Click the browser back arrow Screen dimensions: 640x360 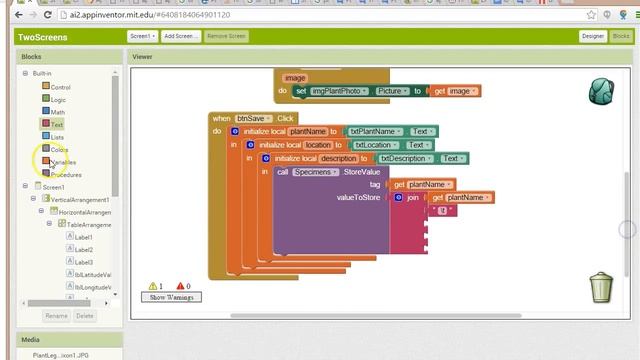pos(18,15)
